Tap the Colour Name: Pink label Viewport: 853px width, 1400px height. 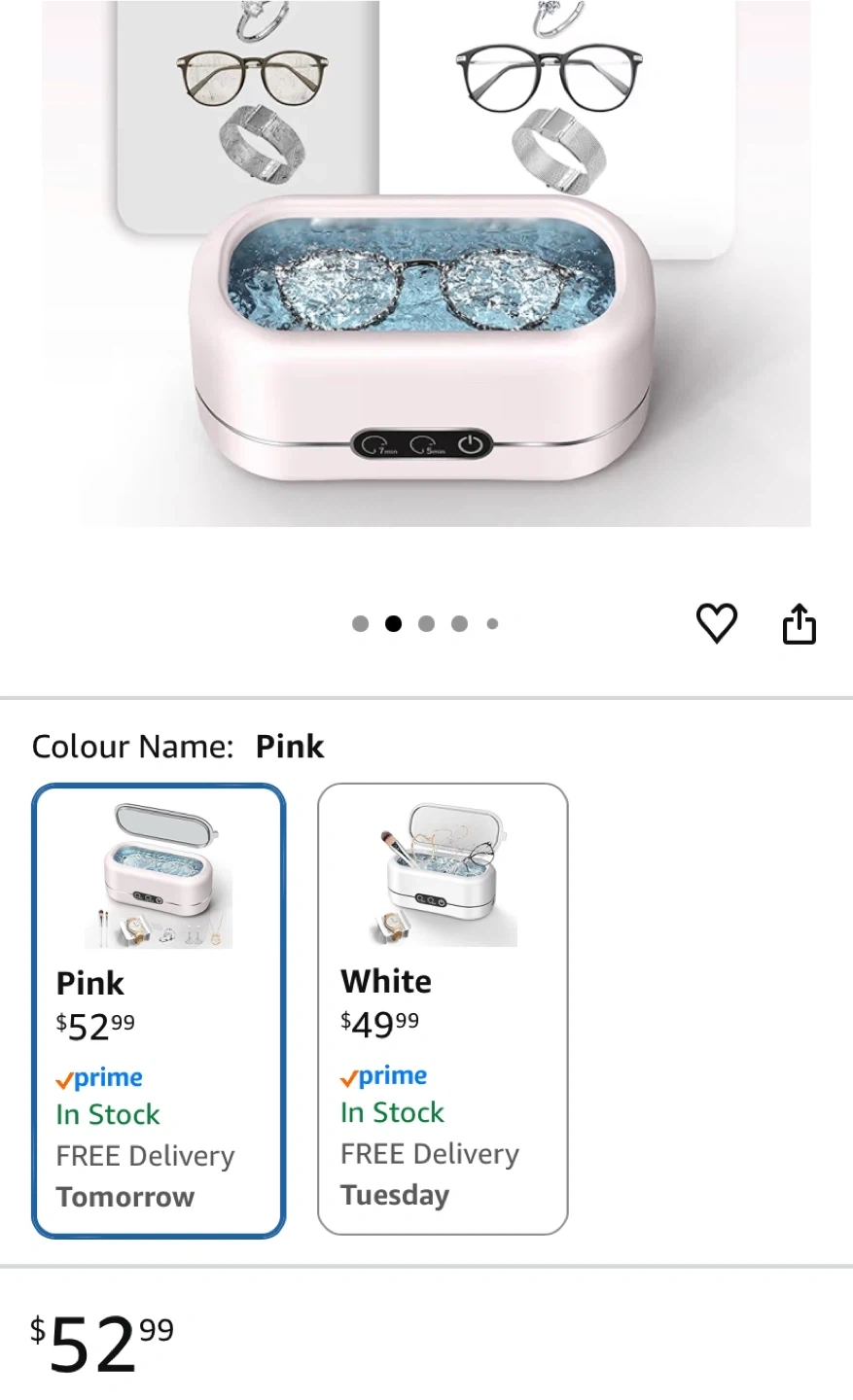[x=178, y=747]
